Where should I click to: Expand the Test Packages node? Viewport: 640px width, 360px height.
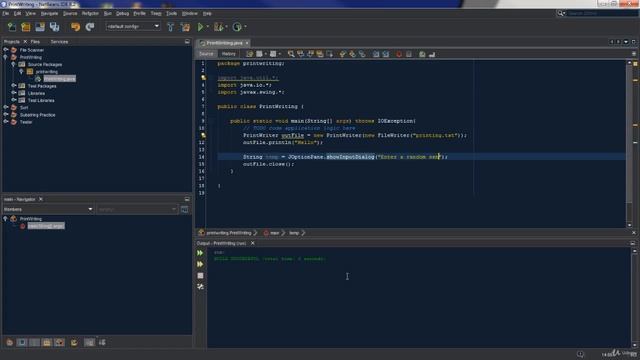click(x=13, y=86)
